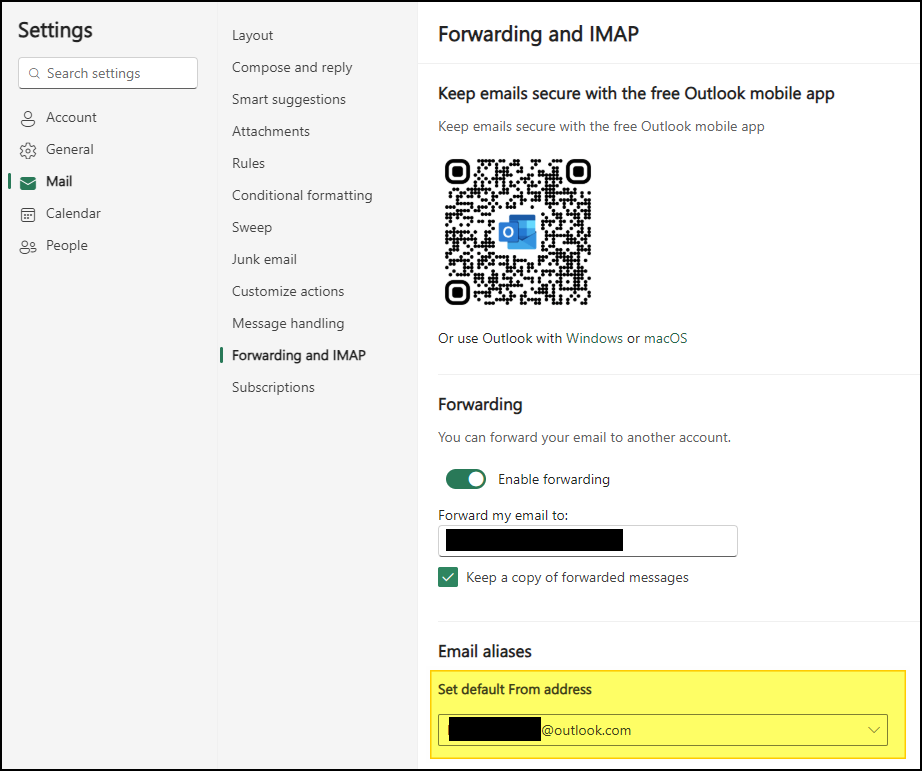Viewport: 922px width, 771px height.
Task: Open Sweep settings
Action: point(252,227)
